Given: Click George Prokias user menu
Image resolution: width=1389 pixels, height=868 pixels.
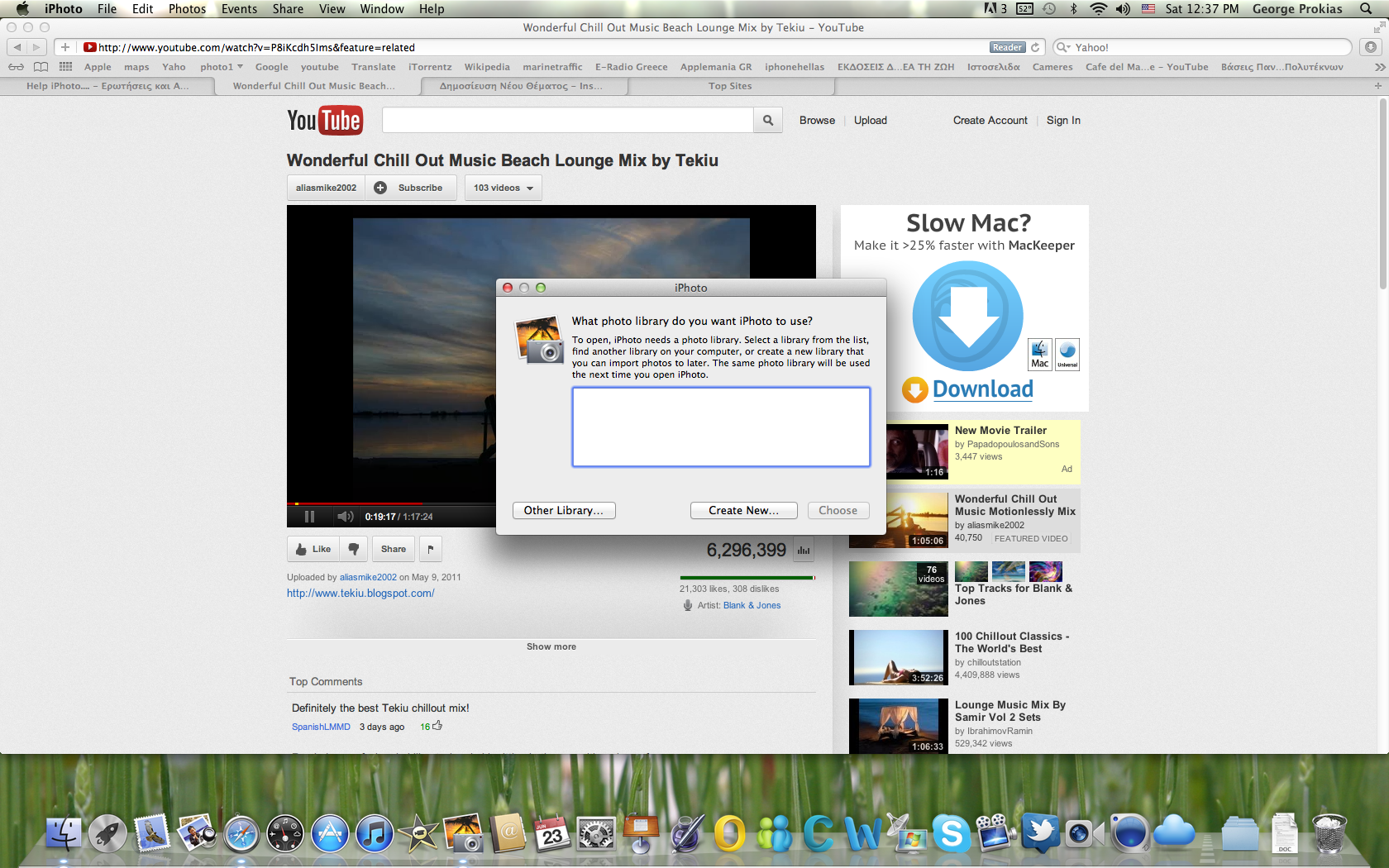Looking at the screenshot, I should click(x=1296, y=8).
